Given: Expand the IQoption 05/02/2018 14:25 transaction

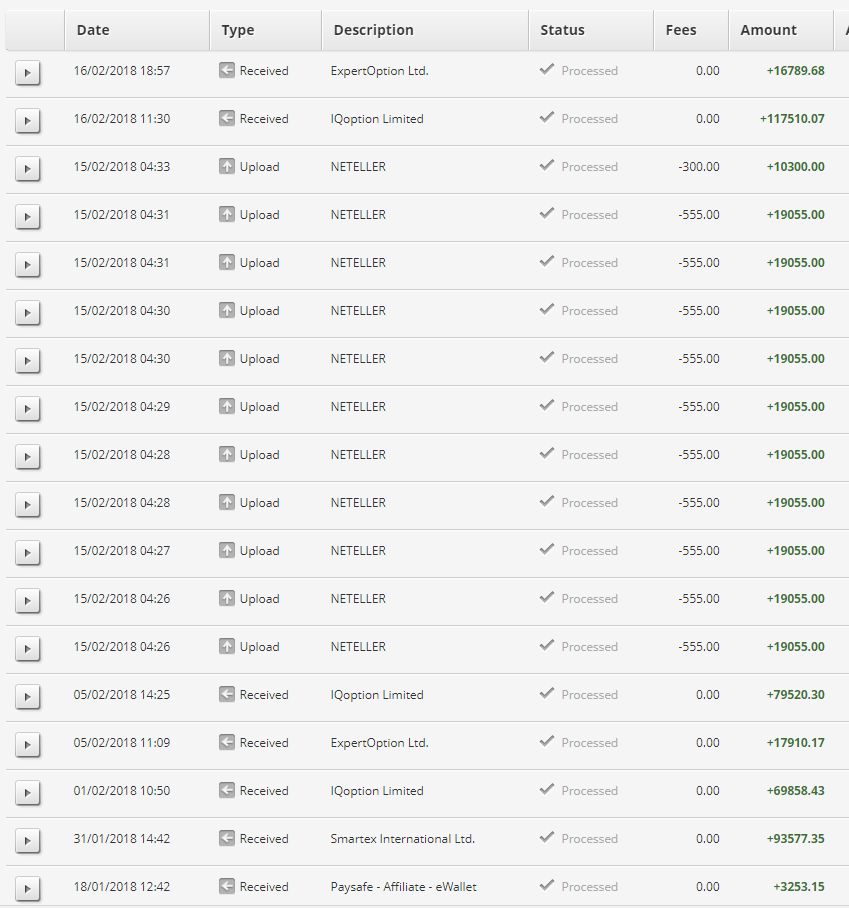Looking at the screenshot, I should coord(28,697).
